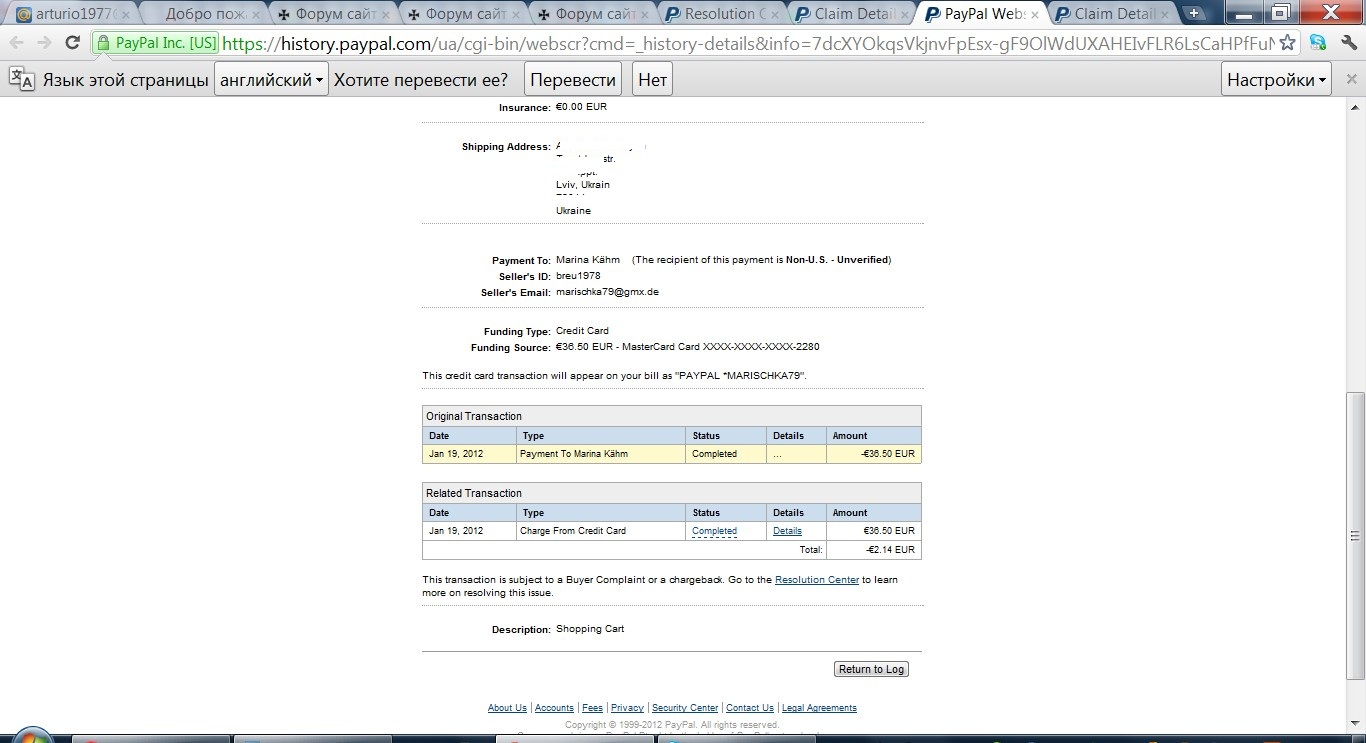Screen dimensions: 1366x743
Task: Go back with the browser back arrow
Action: (x=16, y=43)
